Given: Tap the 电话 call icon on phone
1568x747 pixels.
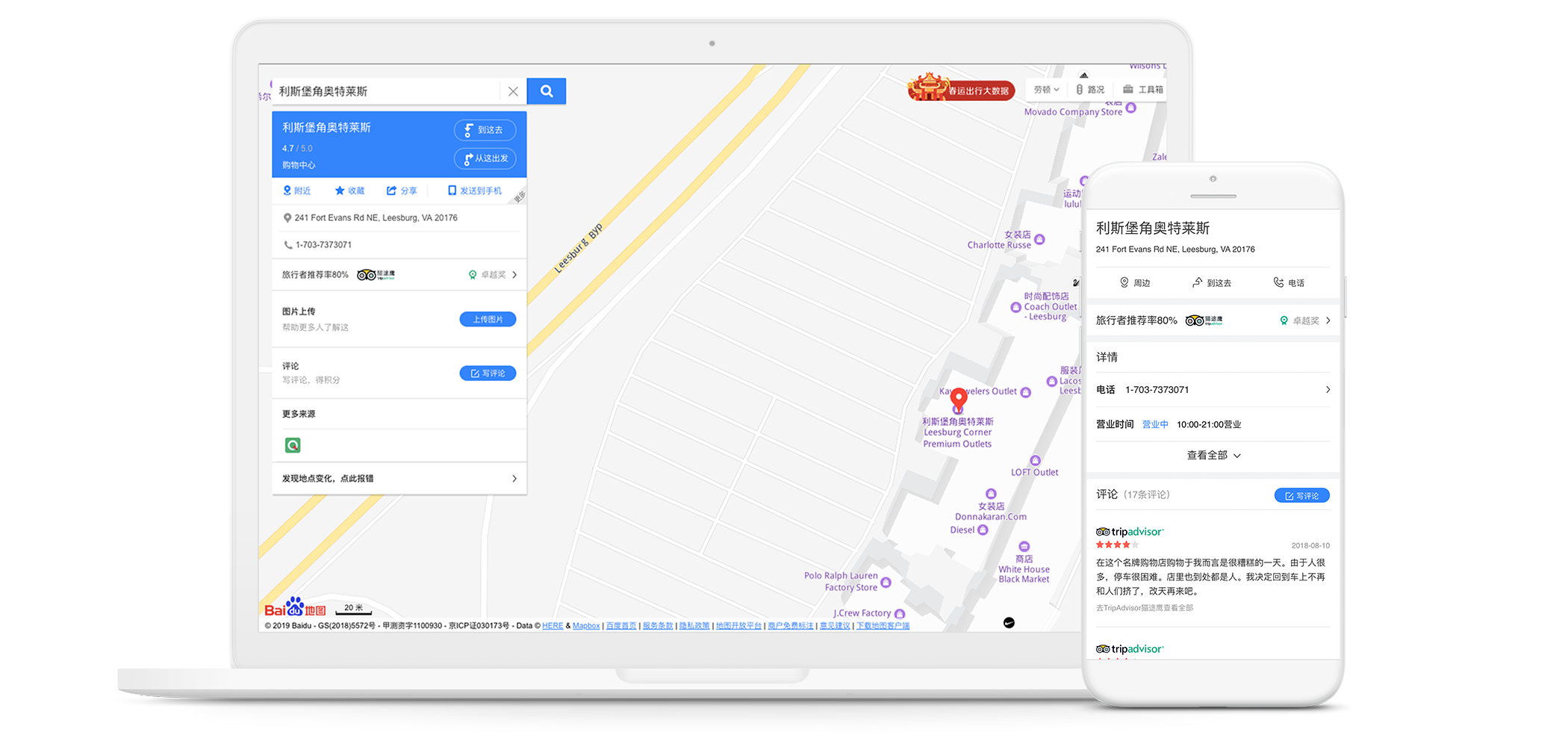Looking at the screenshot, I should (1289, 283).
